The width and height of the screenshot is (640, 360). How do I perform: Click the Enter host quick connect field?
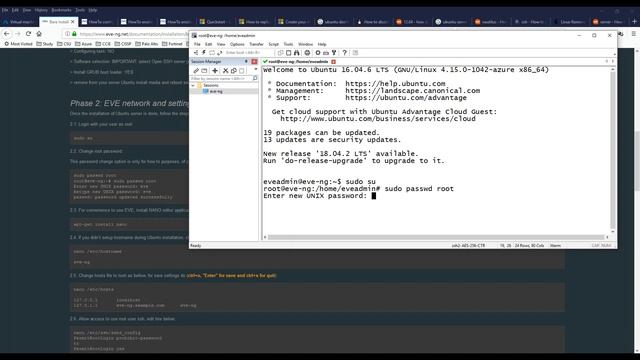pyautogui.click(x=248, y=53)
